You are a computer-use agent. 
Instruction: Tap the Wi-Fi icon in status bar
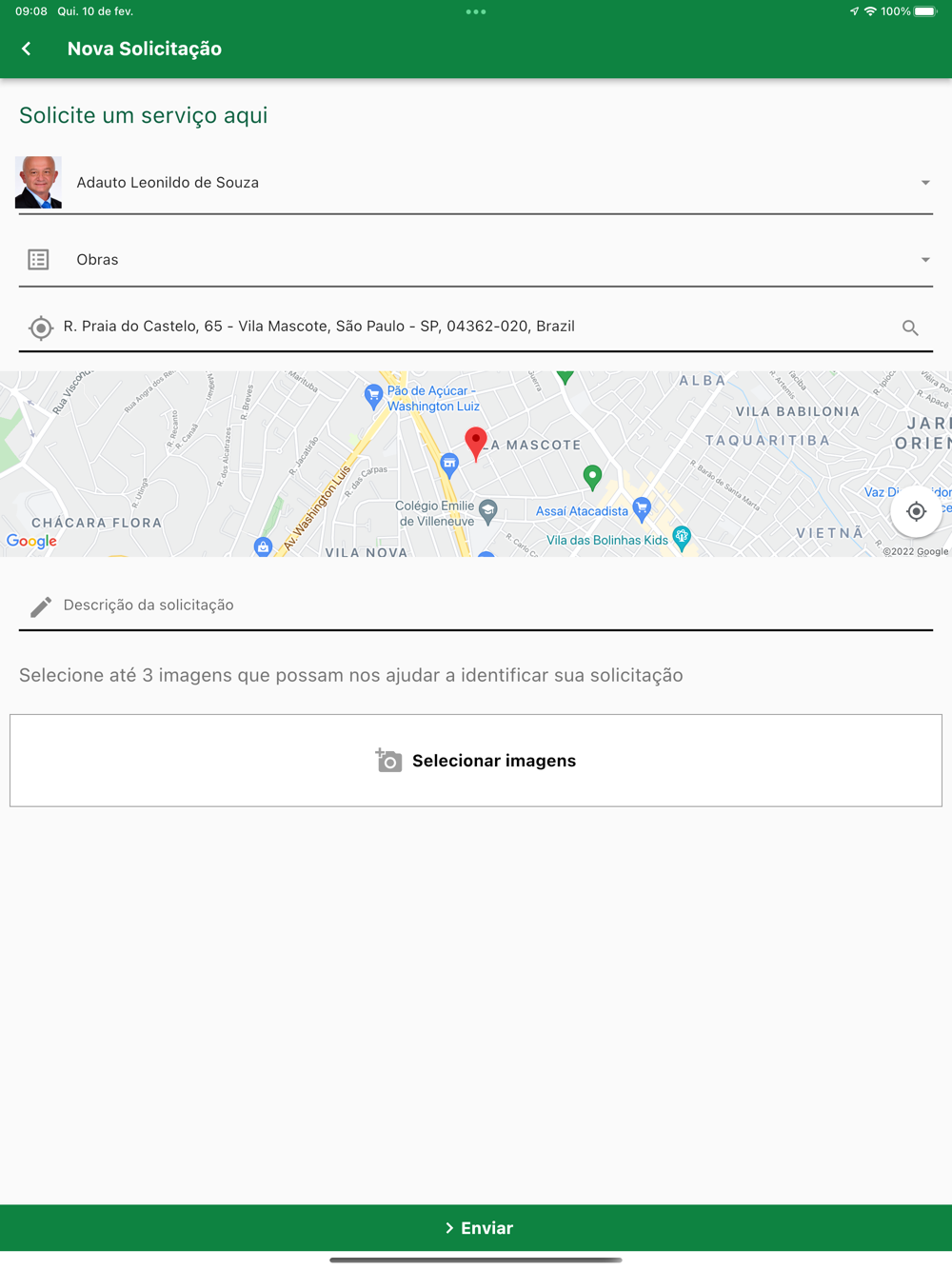pyautogui.click(x=870, y=11)
